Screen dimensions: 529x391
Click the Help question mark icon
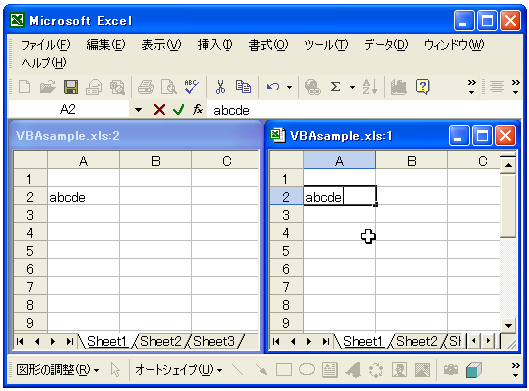(422, 87)
